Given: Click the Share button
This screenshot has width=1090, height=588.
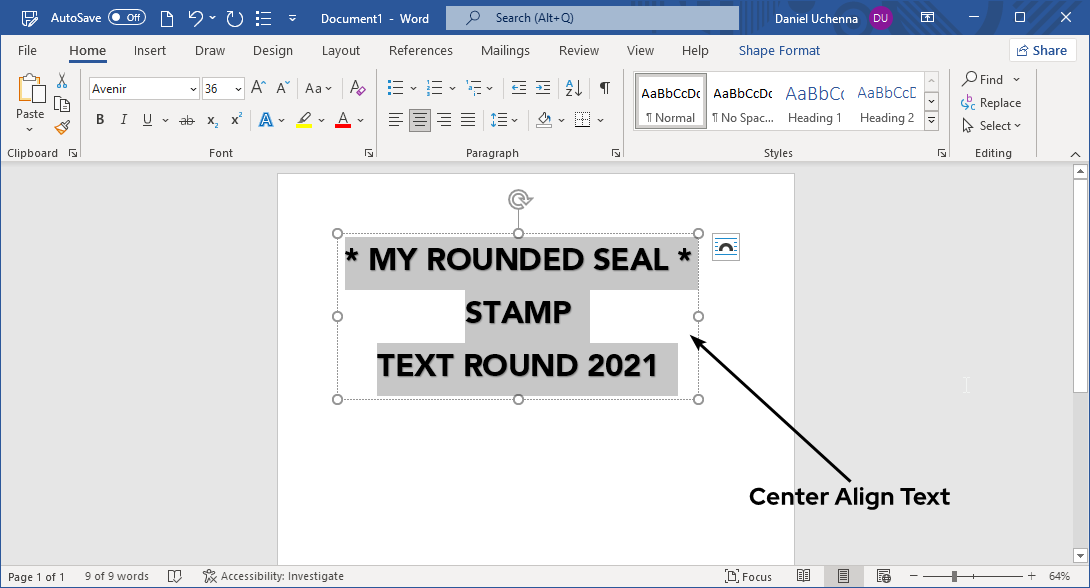Looking at the screenshot, I should pos(1042,49).
